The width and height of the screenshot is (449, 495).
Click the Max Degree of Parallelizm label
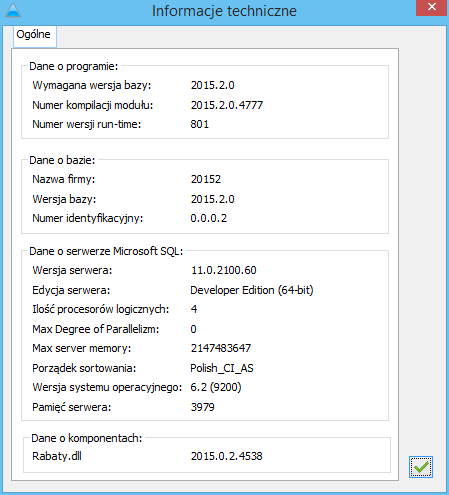coord(96,329)
